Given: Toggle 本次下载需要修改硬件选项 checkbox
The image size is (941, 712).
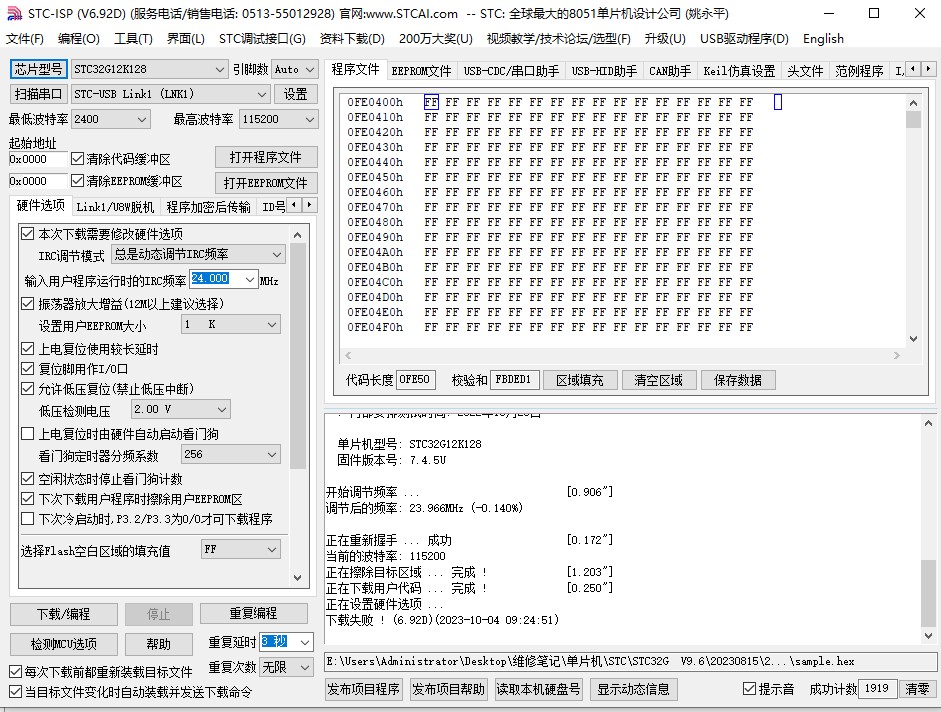Looking at the screenshot, I should (x=28, y=234).
